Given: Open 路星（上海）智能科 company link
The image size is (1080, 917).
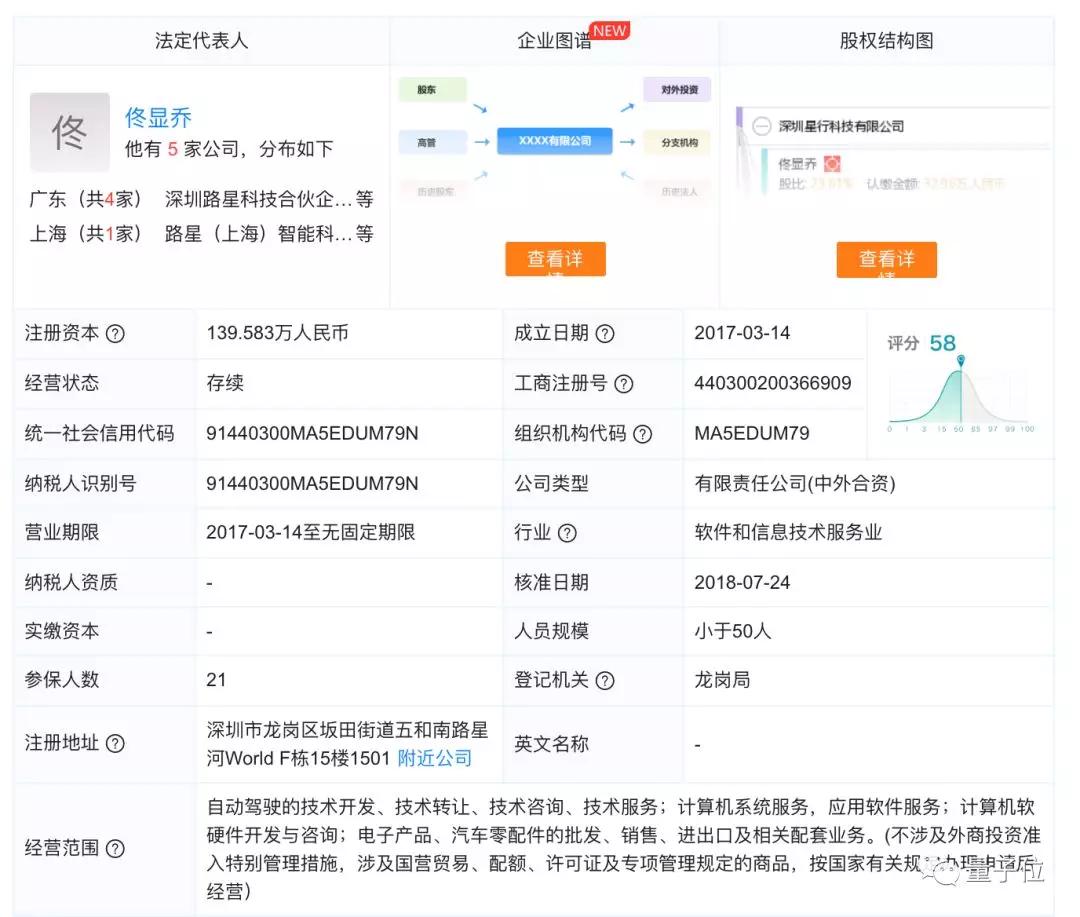Looking at the screenshot, I should [258, 234].
